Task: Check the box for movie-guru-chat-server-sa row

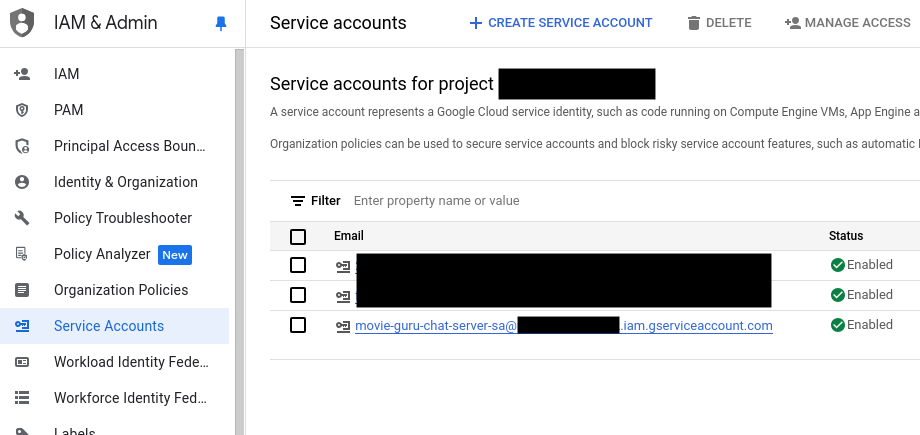Action: point(298,325)
